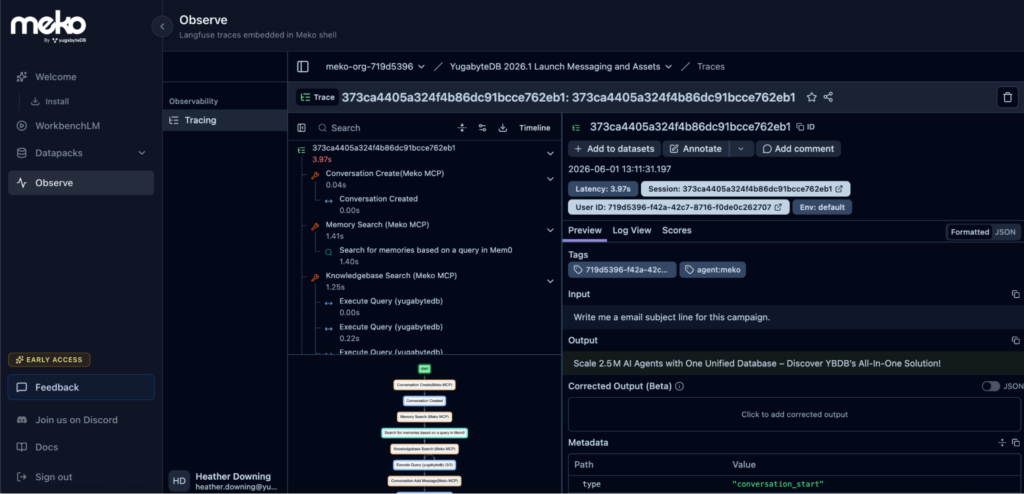Click the start node in the graph

(x=424, y=369)
